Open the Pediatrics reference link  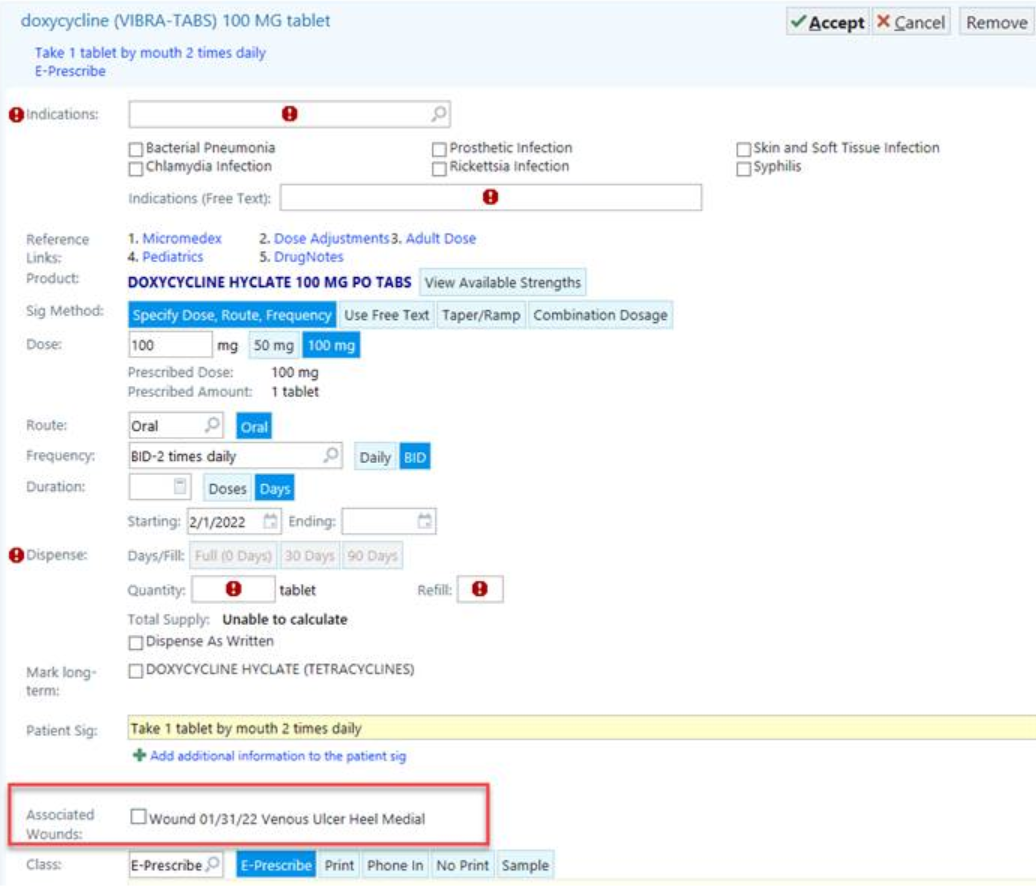point(172,256)
